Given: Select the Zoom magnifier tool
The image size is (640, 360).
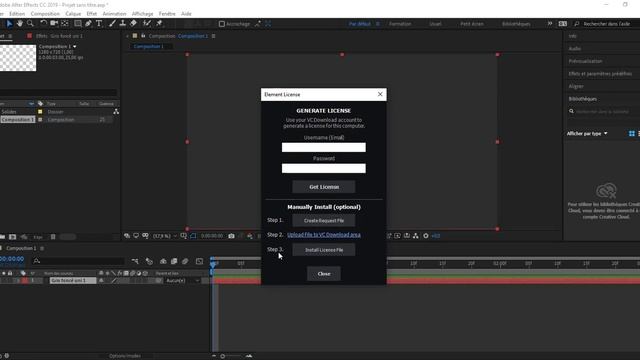Looking at the screenshot, I should click(30, 24).
